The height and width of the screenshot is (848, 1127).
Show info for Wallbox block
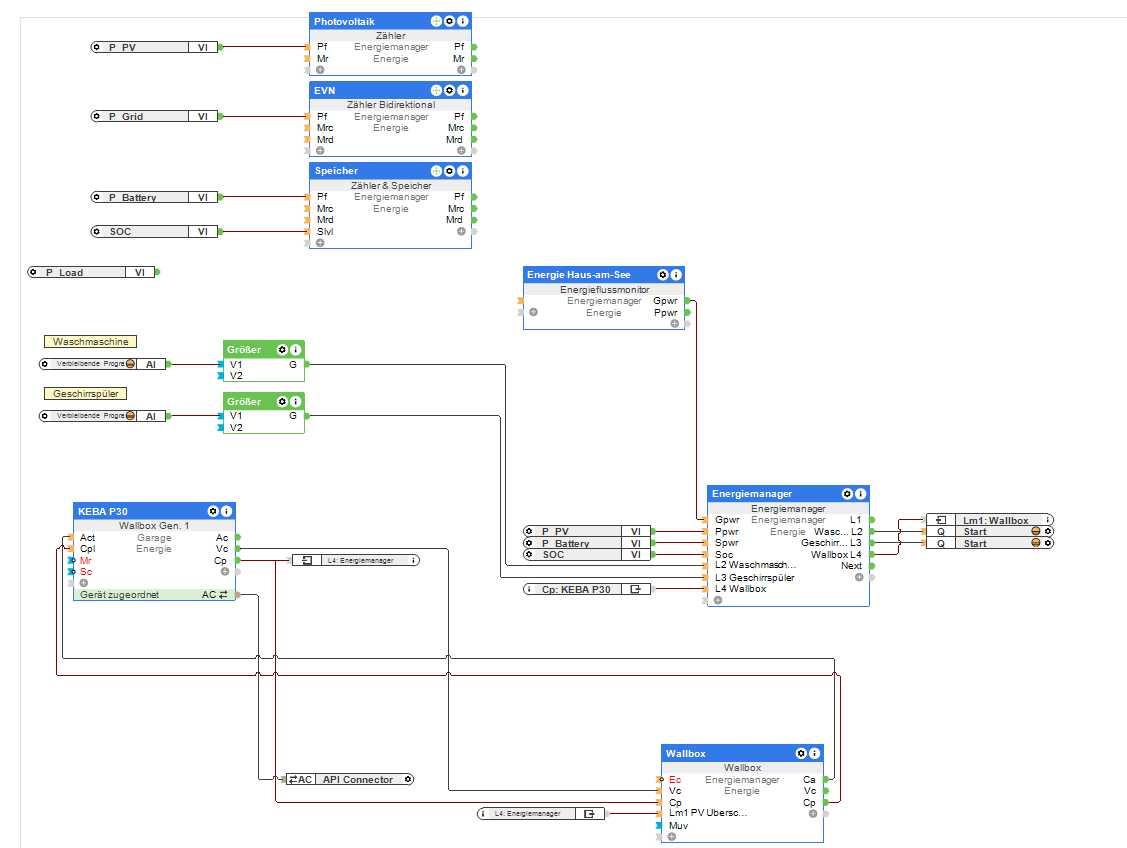point(814,753)
